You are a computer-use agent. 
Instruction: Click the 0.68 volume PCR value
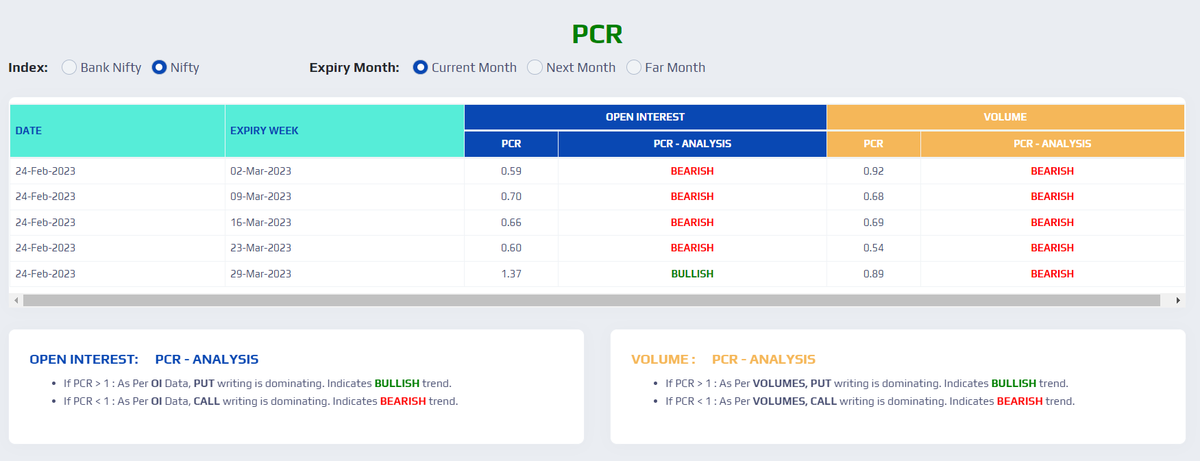point(873,197)
